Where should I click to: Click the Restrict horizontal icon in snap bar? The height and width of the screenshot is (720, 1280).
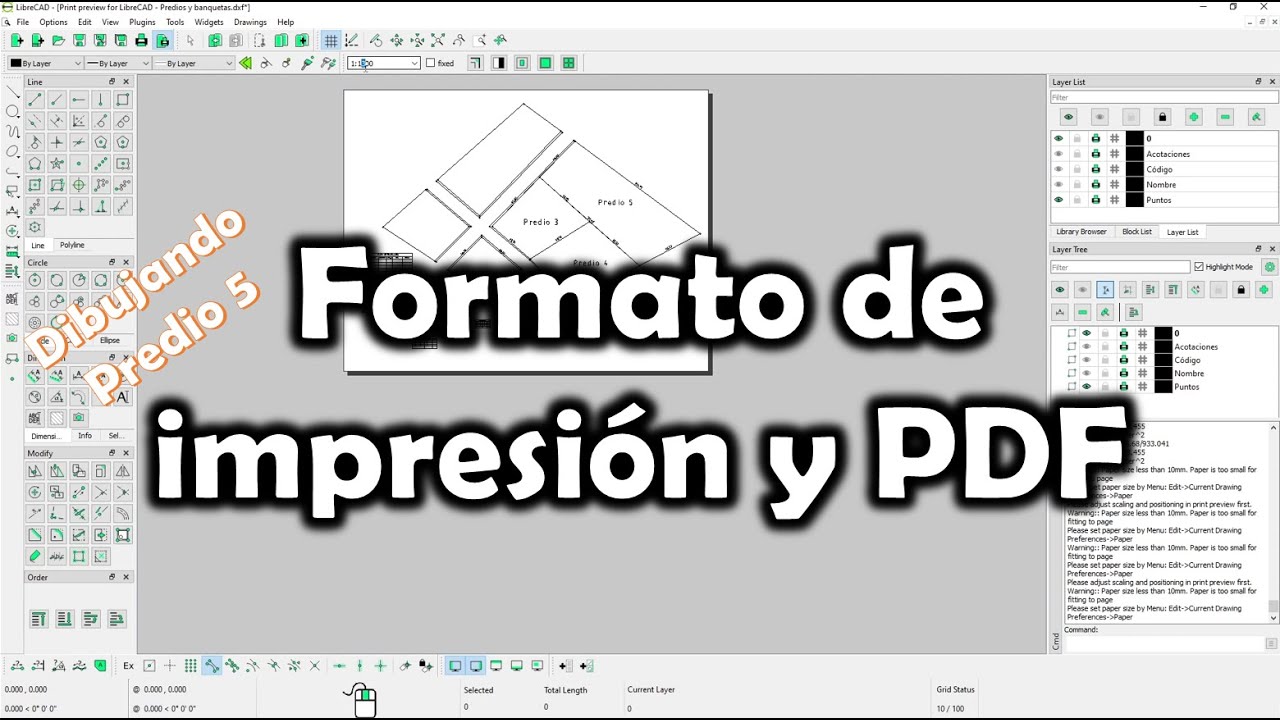tap(339, 665)
